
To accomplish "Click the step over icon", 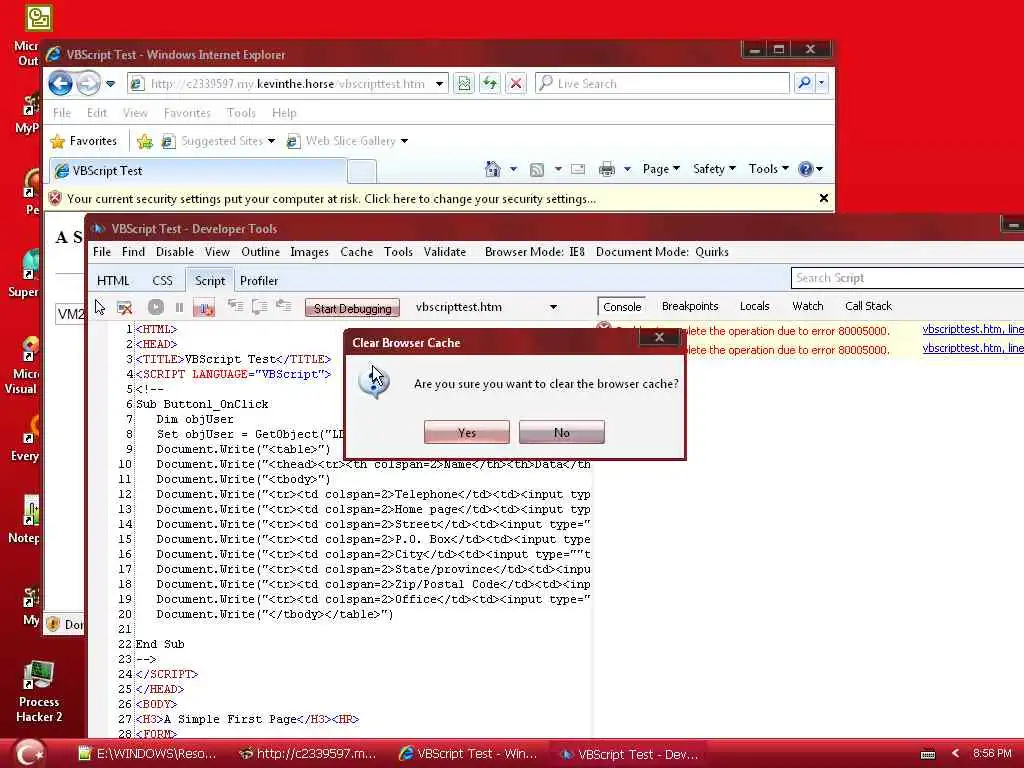I will click(x=259, y=306).
